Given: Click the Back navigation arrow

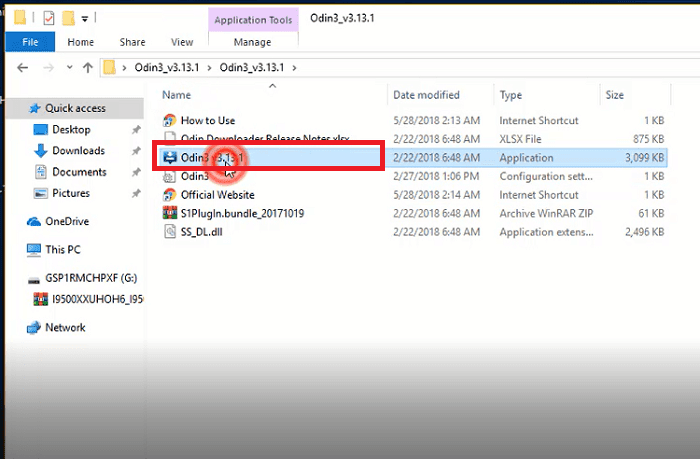Looking at the screenshot, I should (x=22, y=67).
